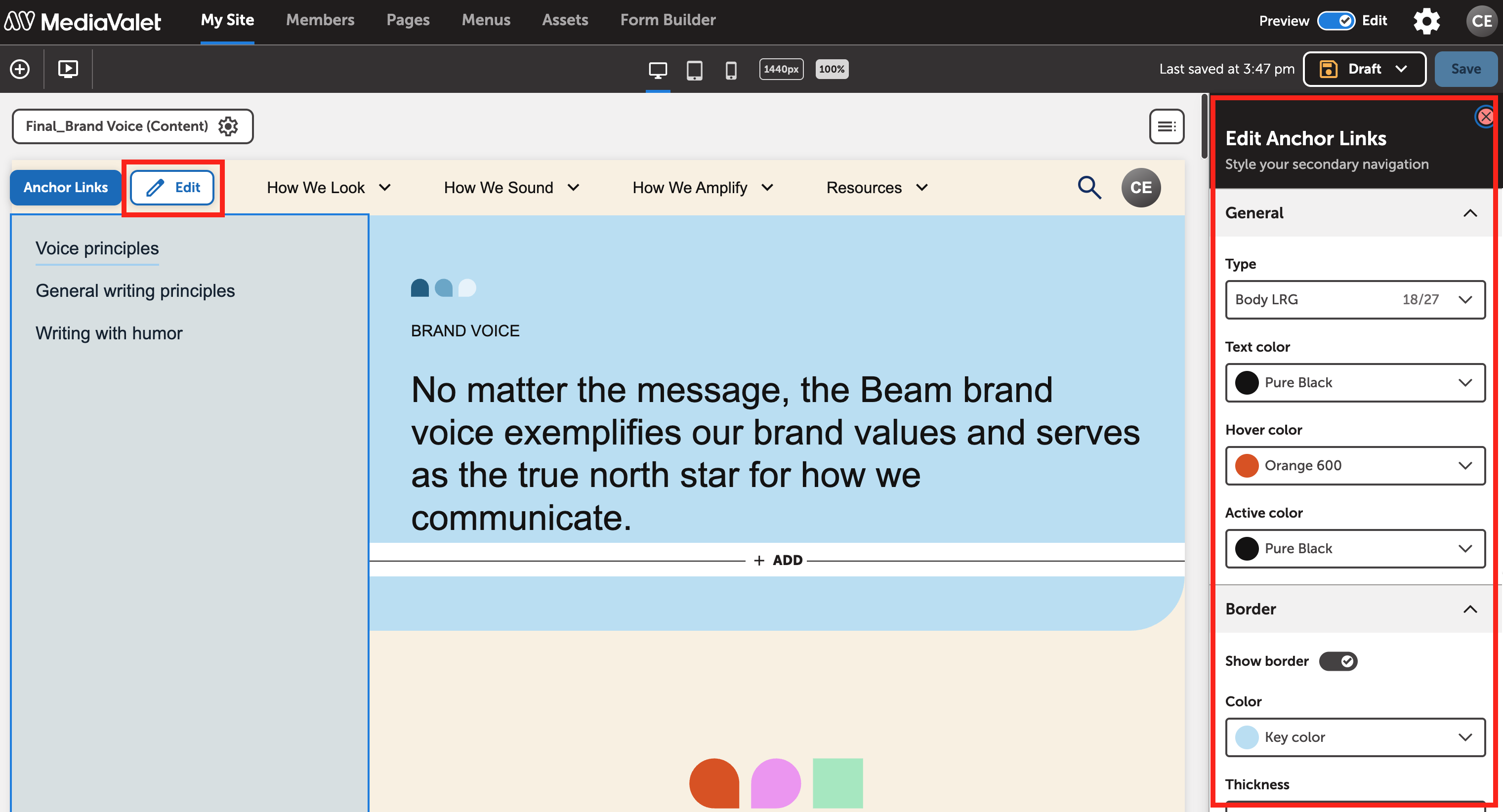The image size is (1503, 812).
Task: Open the Active color dropdown
Action: 1355,548
